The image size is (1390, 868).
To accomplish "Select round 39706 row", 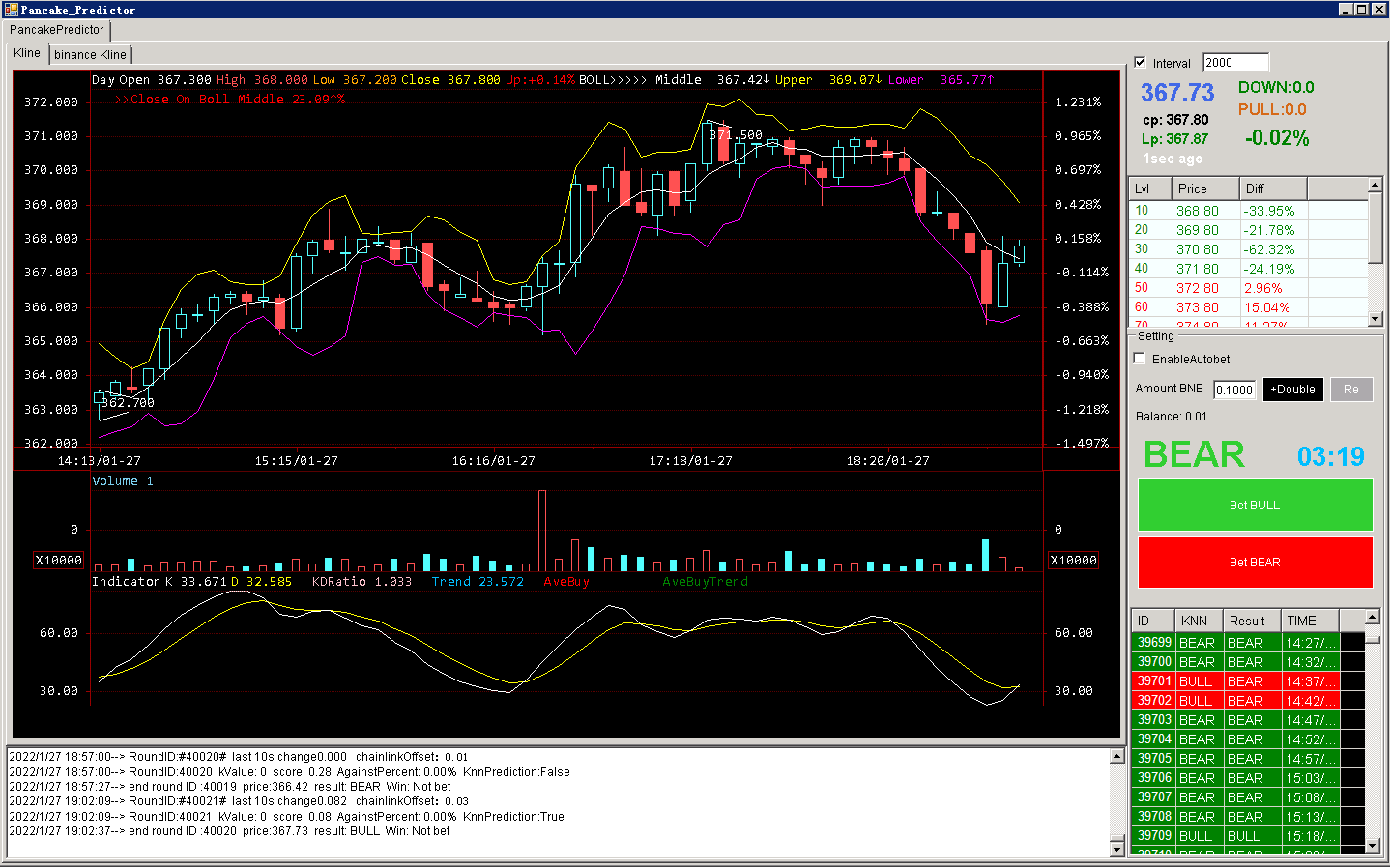I will click(x=1248, y=778).
